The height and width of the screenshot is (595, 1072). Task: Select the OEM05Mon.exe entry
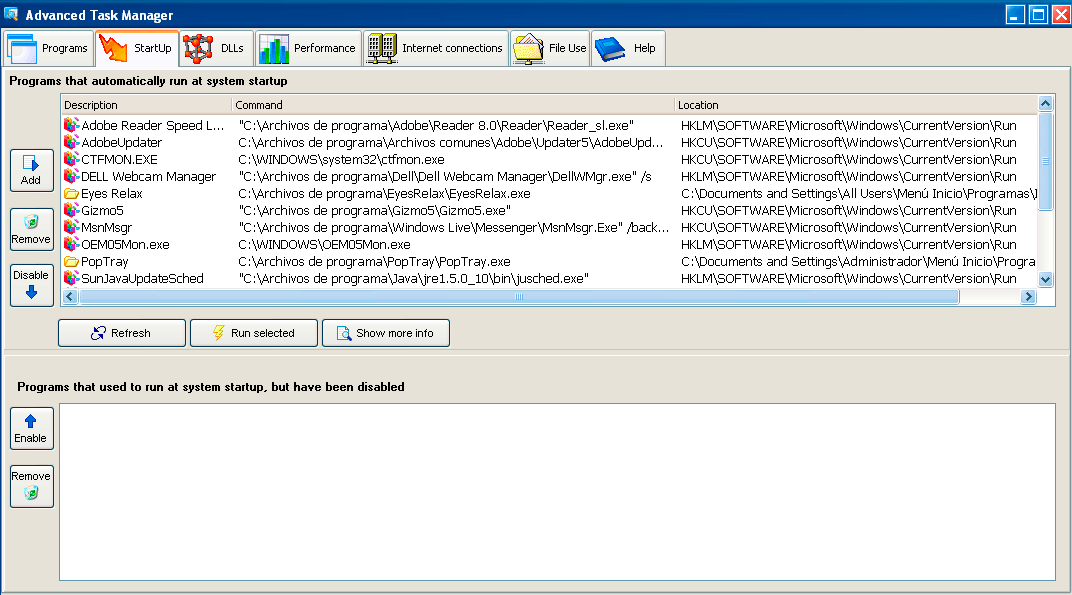tap(125, 244)
